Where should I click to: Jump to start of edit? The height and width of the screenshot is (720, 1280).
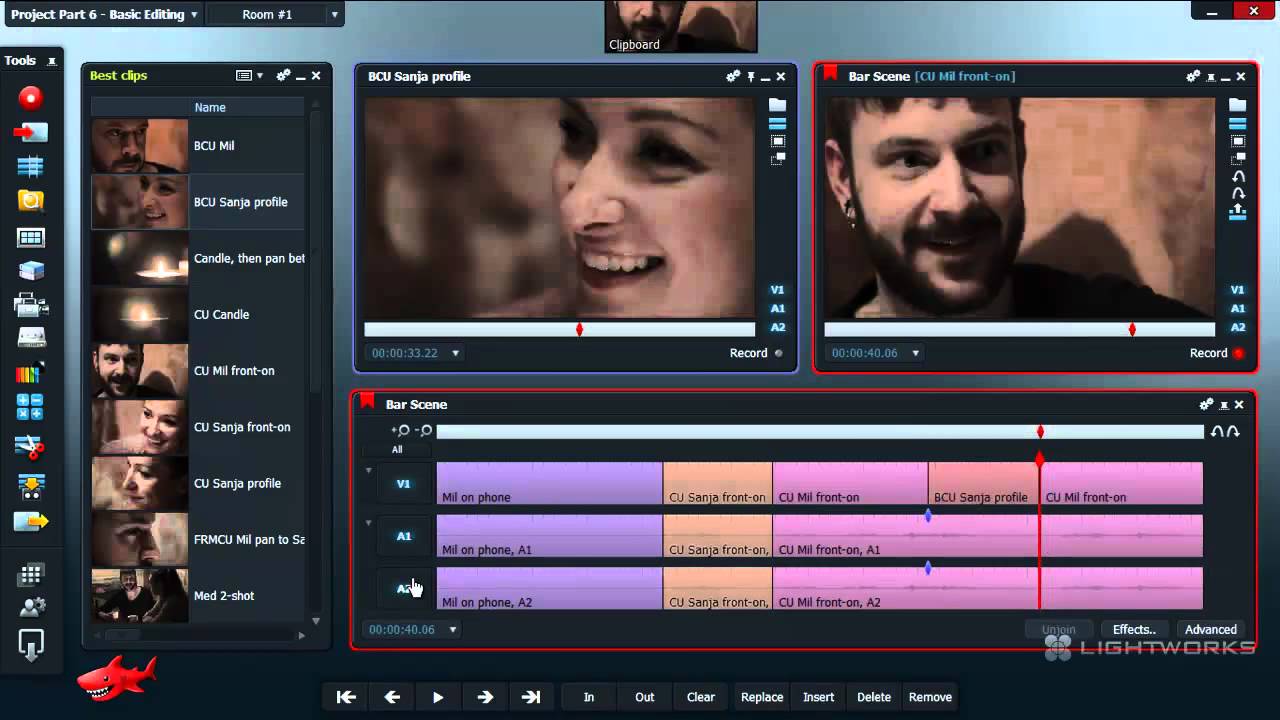coord(346,697)
